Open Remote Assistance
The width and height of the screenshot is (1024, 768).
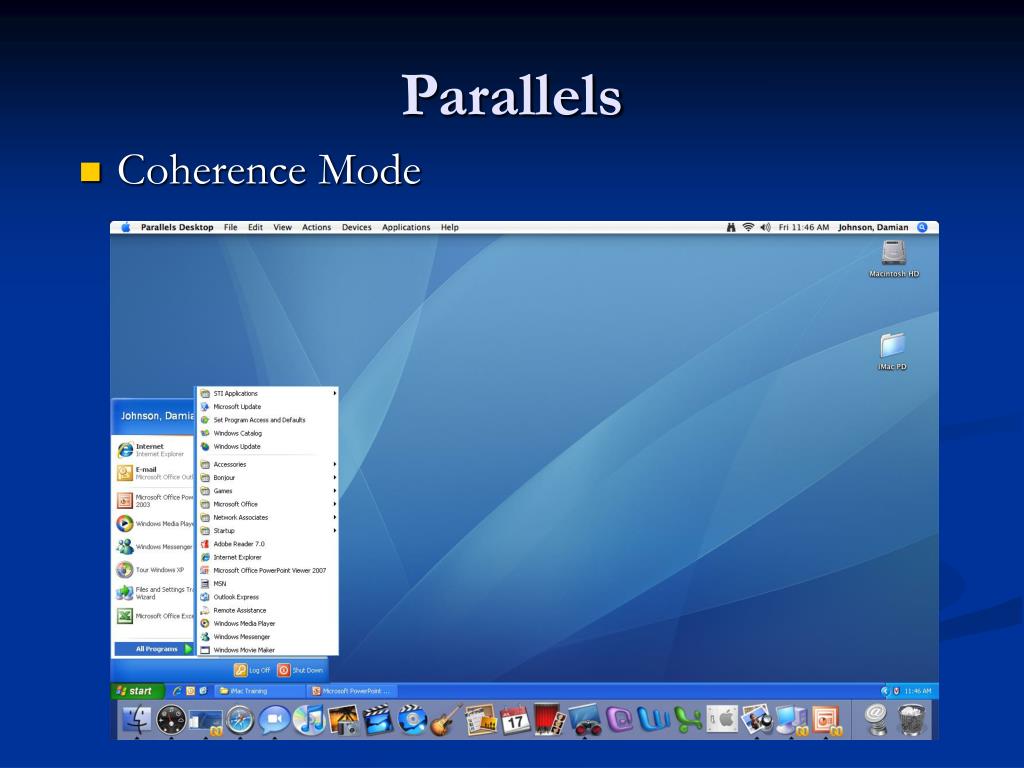click(x=268, y=610)
